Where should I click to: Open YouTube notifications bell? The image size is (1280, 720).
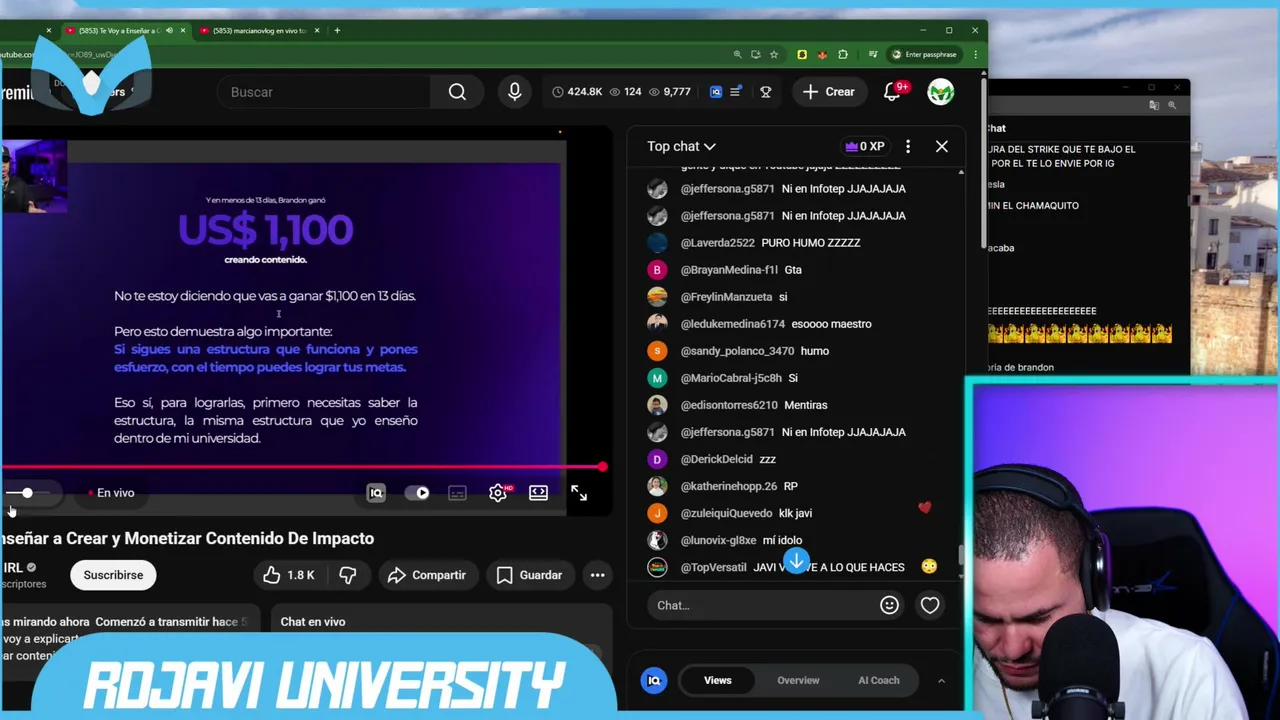892,92
